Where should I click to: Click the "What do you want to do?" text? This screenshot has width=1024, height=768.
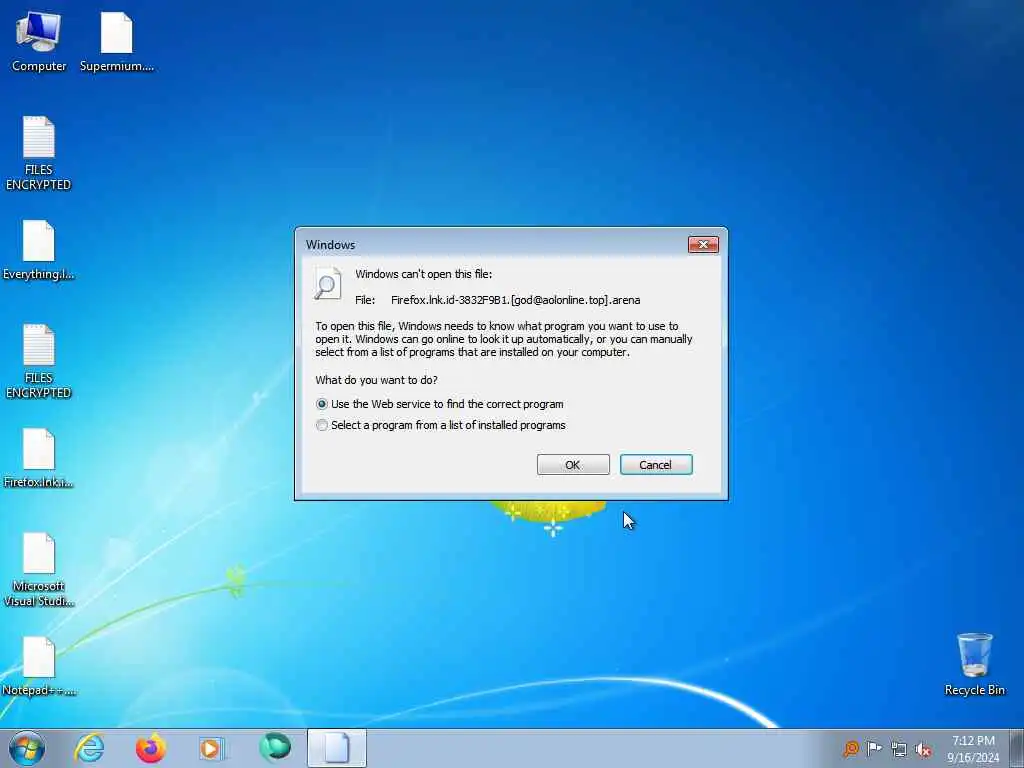(x=376, y=380)
